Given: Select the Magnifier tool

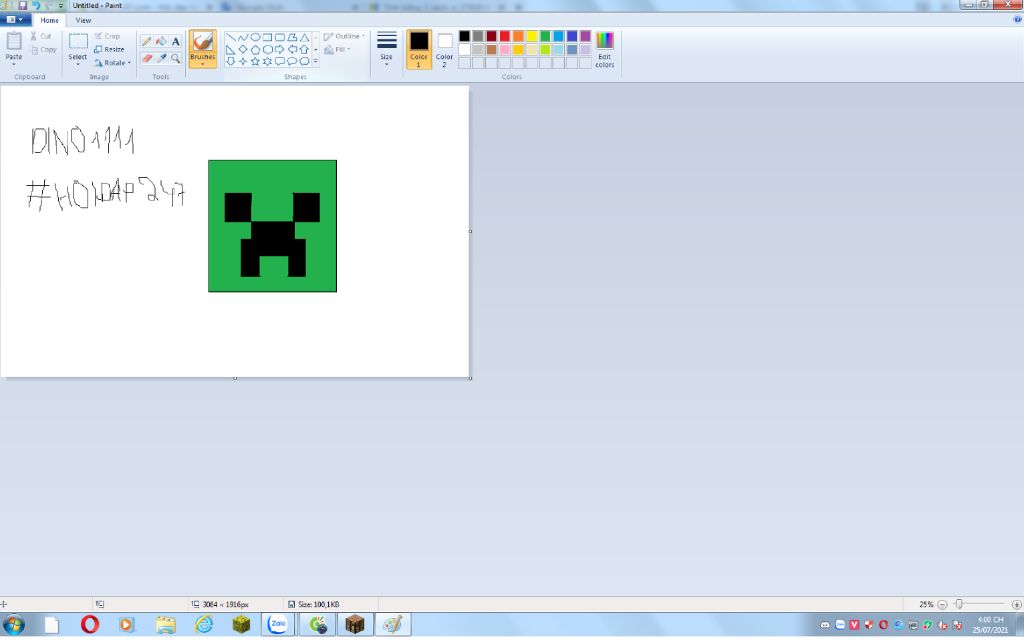Looking at the screenshot, I should point(174,58).
